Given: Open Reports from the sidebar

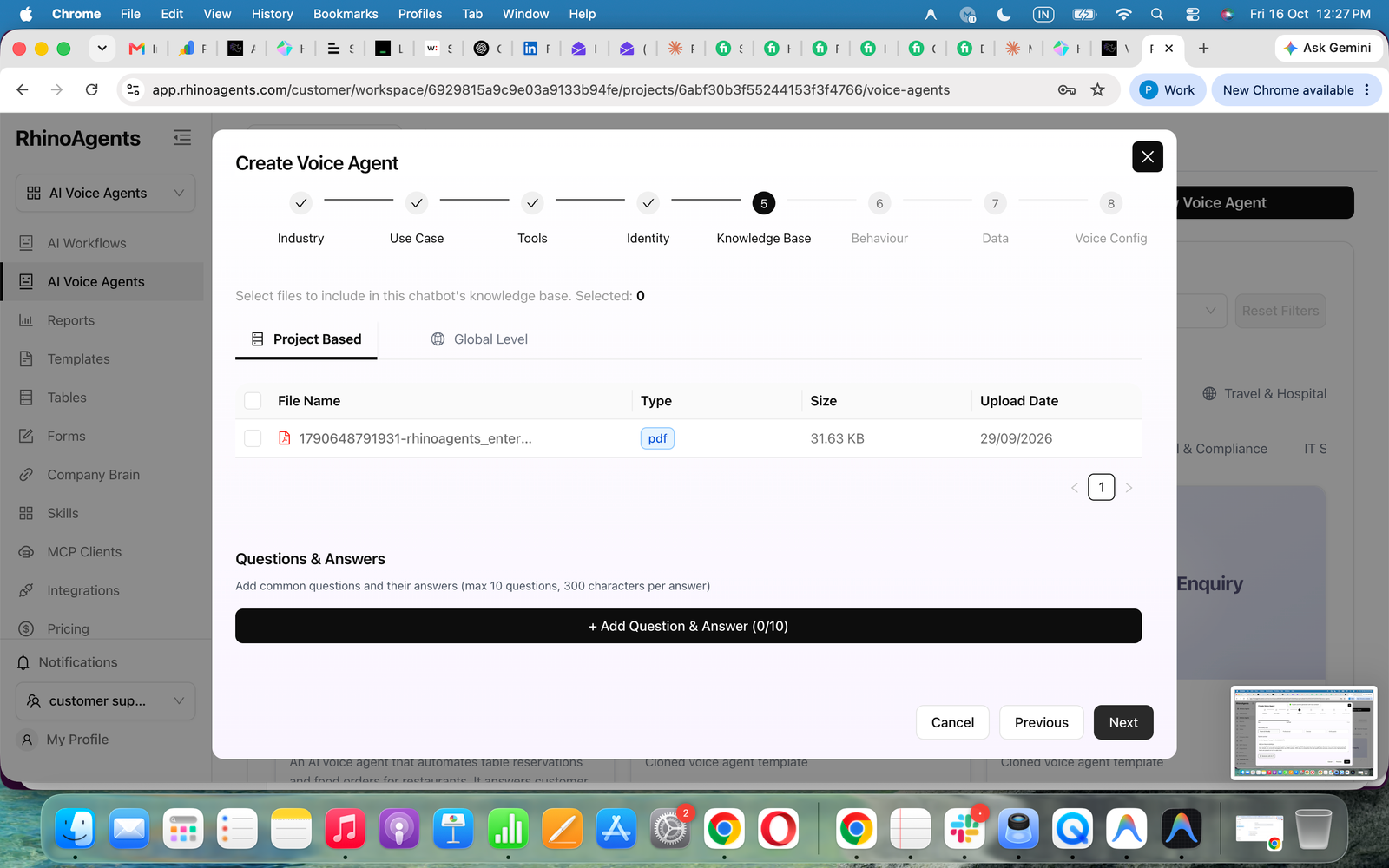Looking at the screenshot, I should pyautogui.click(x=70, y=320).
